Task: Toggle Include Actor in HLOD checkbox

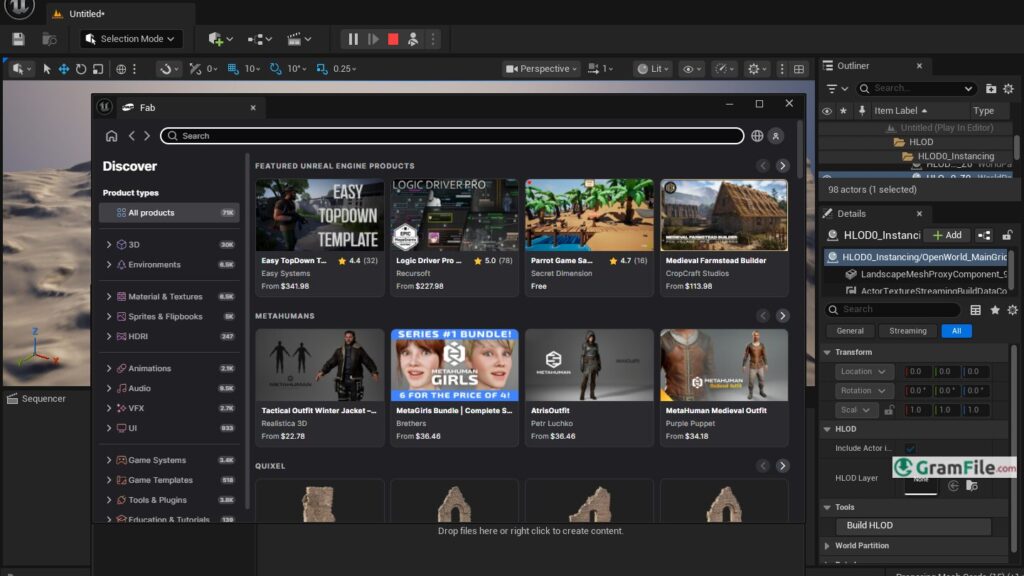Action: [x=910, y=449]
